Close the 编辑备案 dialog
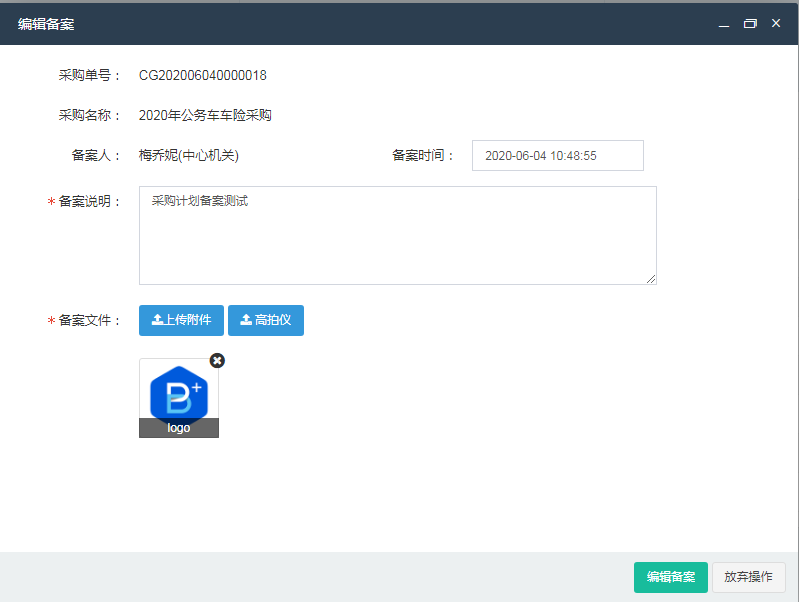Image resolution: width=799 pixels, height=602 pixels. 776,23
